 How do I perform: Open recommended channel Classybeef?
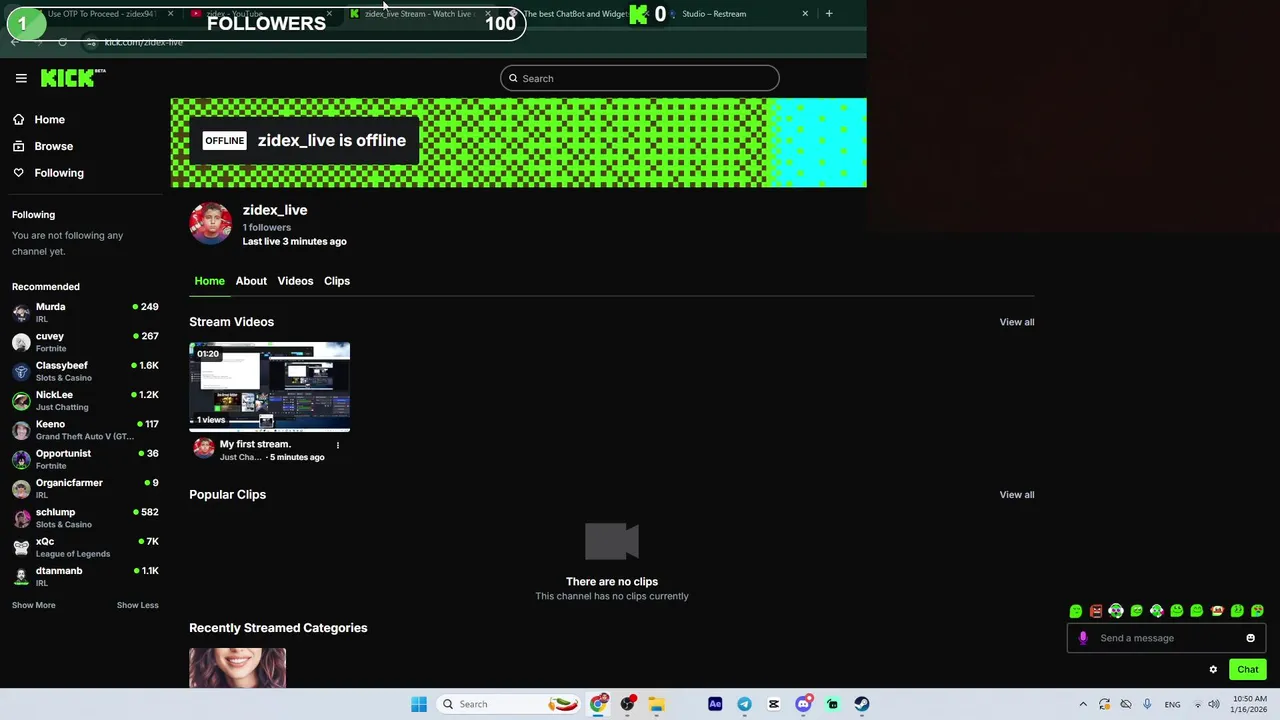click(85, 371)
